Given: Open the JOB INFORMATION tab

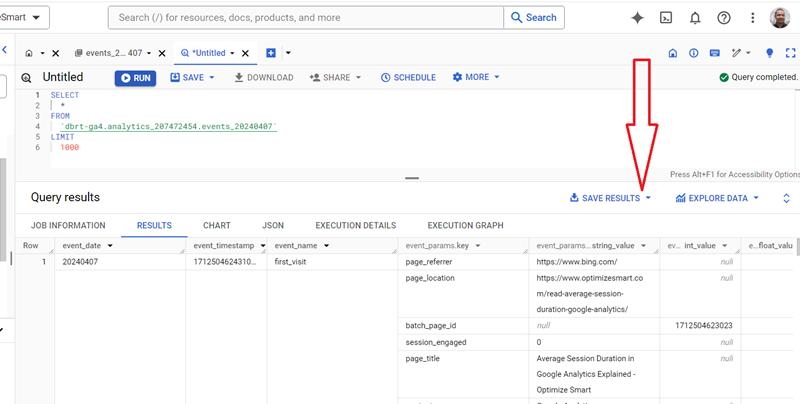Looking at the screenshot, I should point(68,225).
